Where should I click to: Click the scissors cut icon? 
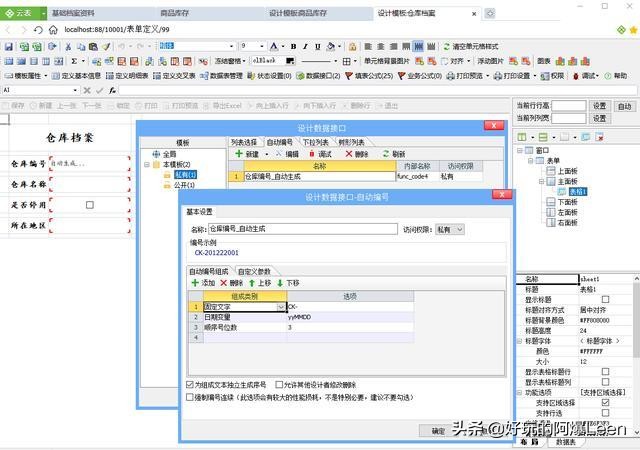tap(68, 47)
